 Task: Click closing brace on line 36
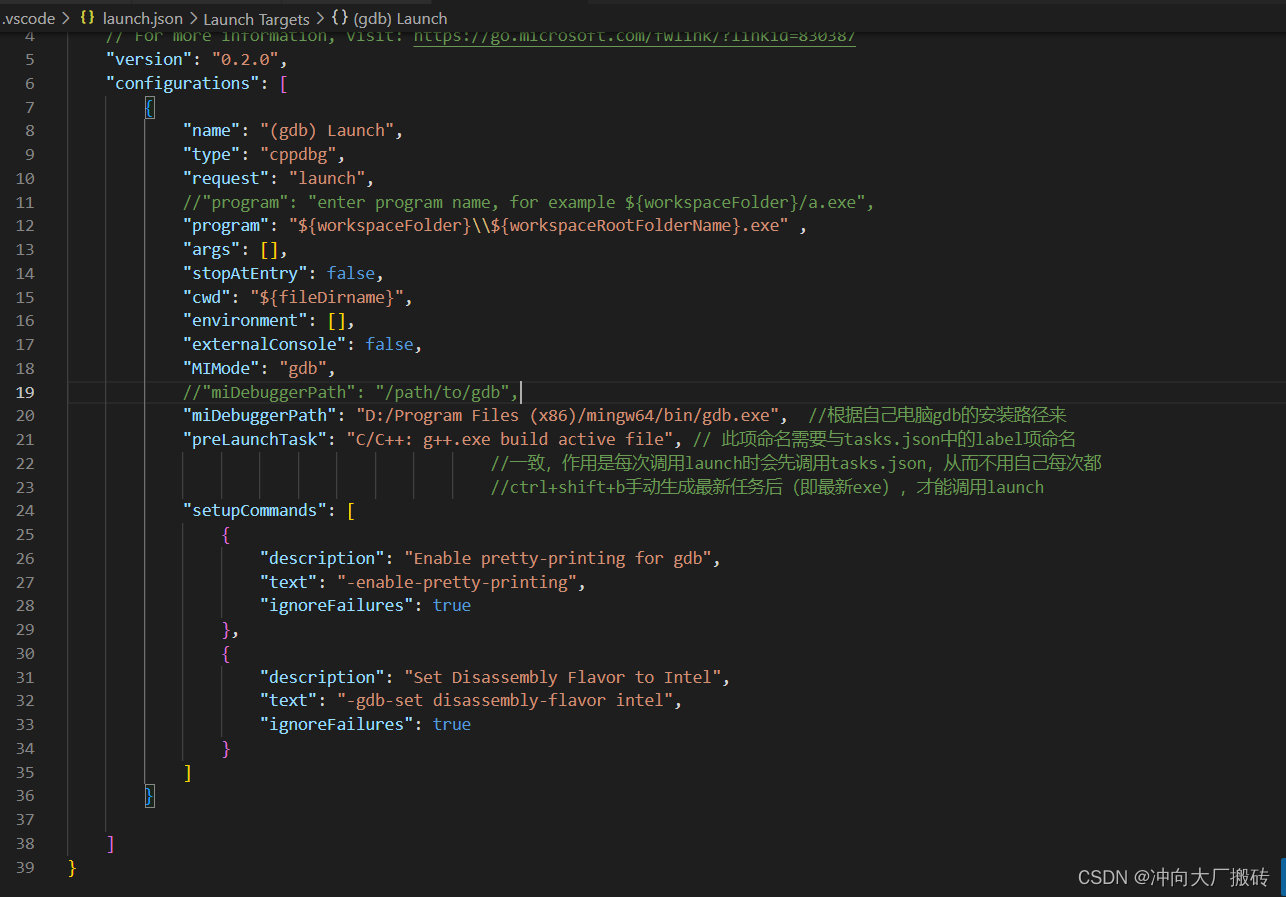pyautogui.click(x=149, y=796)
